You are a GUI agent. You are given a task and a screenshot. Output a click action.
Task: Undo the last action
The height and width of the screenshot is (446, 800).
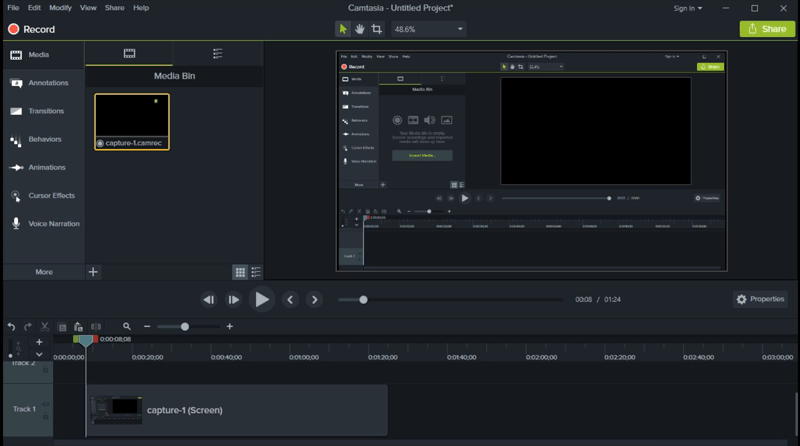[11, 326]
